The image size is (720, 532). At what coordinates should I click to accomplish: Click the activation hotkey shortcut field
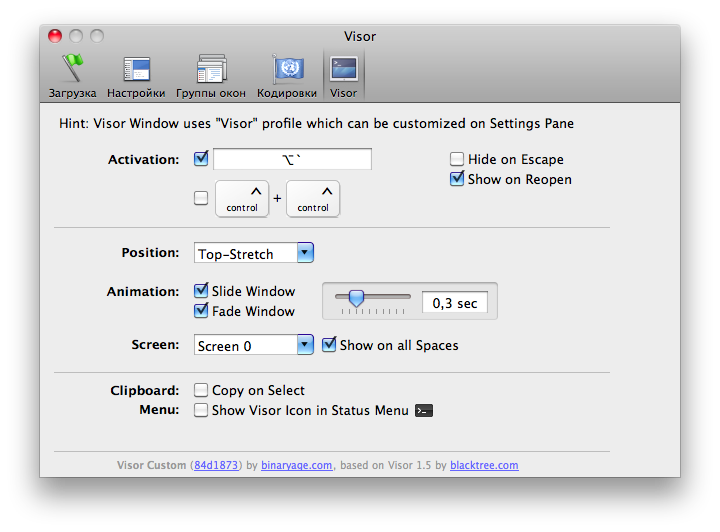(x=292, y=159)
